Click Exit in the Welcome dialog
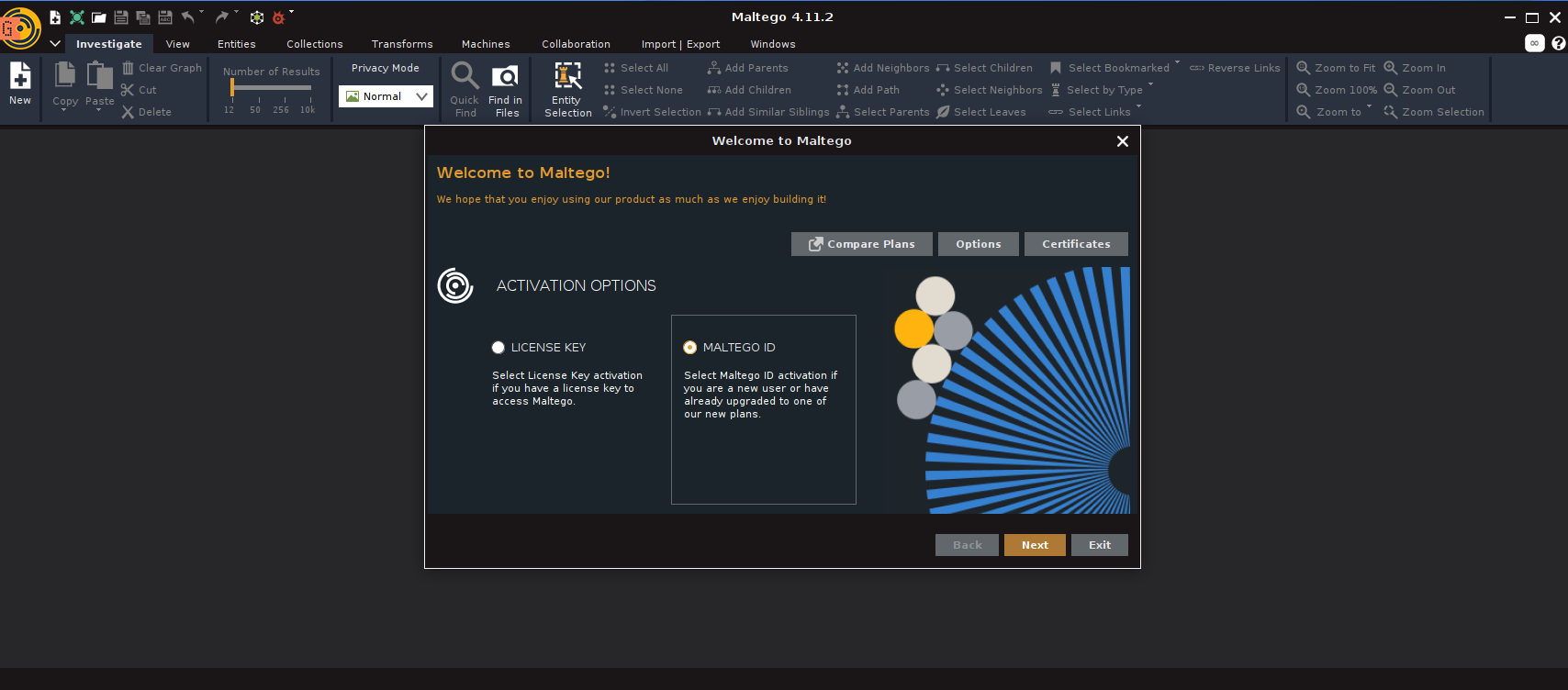The width and height of the screenshot is (1568, 690). tap(1100, 545)
